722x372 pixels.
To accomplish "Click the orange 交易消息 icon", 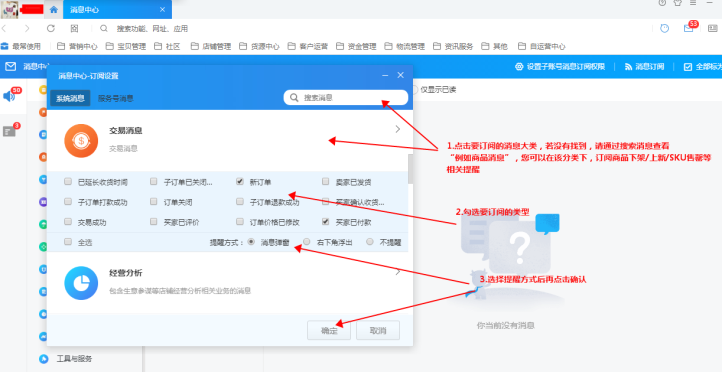I will [81, 141].
